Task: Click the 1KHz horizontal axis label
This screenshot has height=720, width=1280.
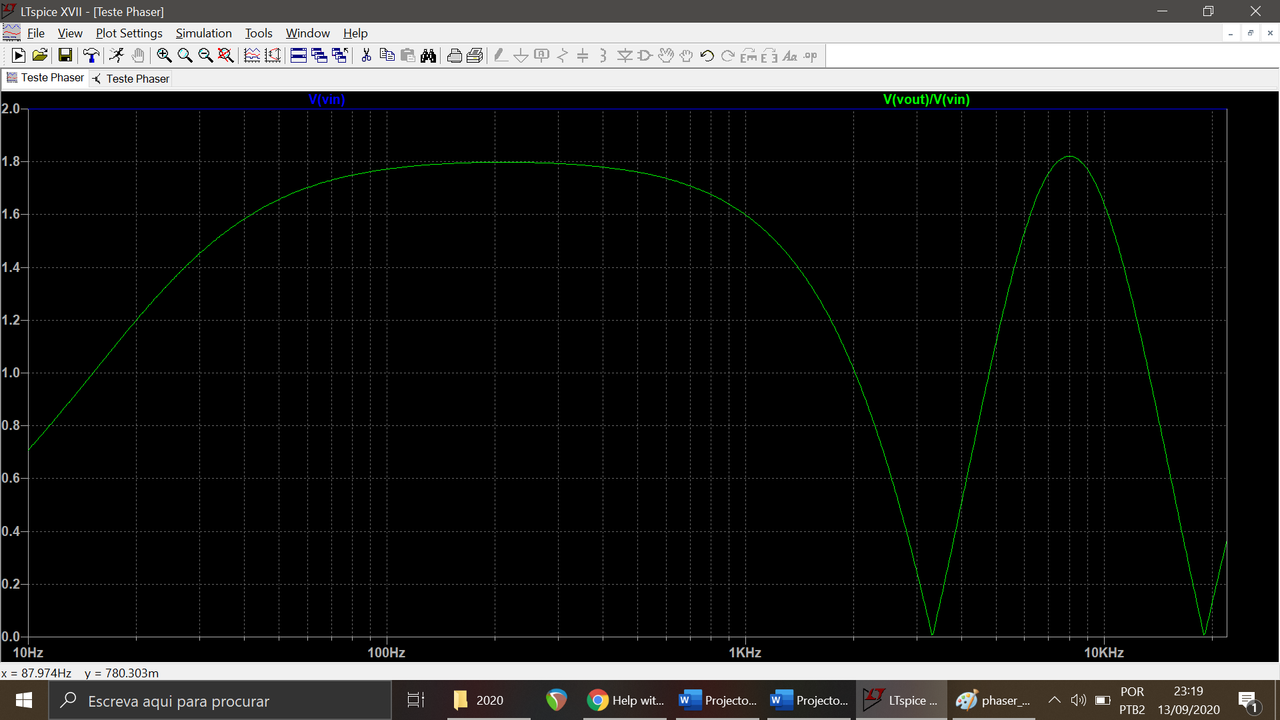Action: pos(745,653)
